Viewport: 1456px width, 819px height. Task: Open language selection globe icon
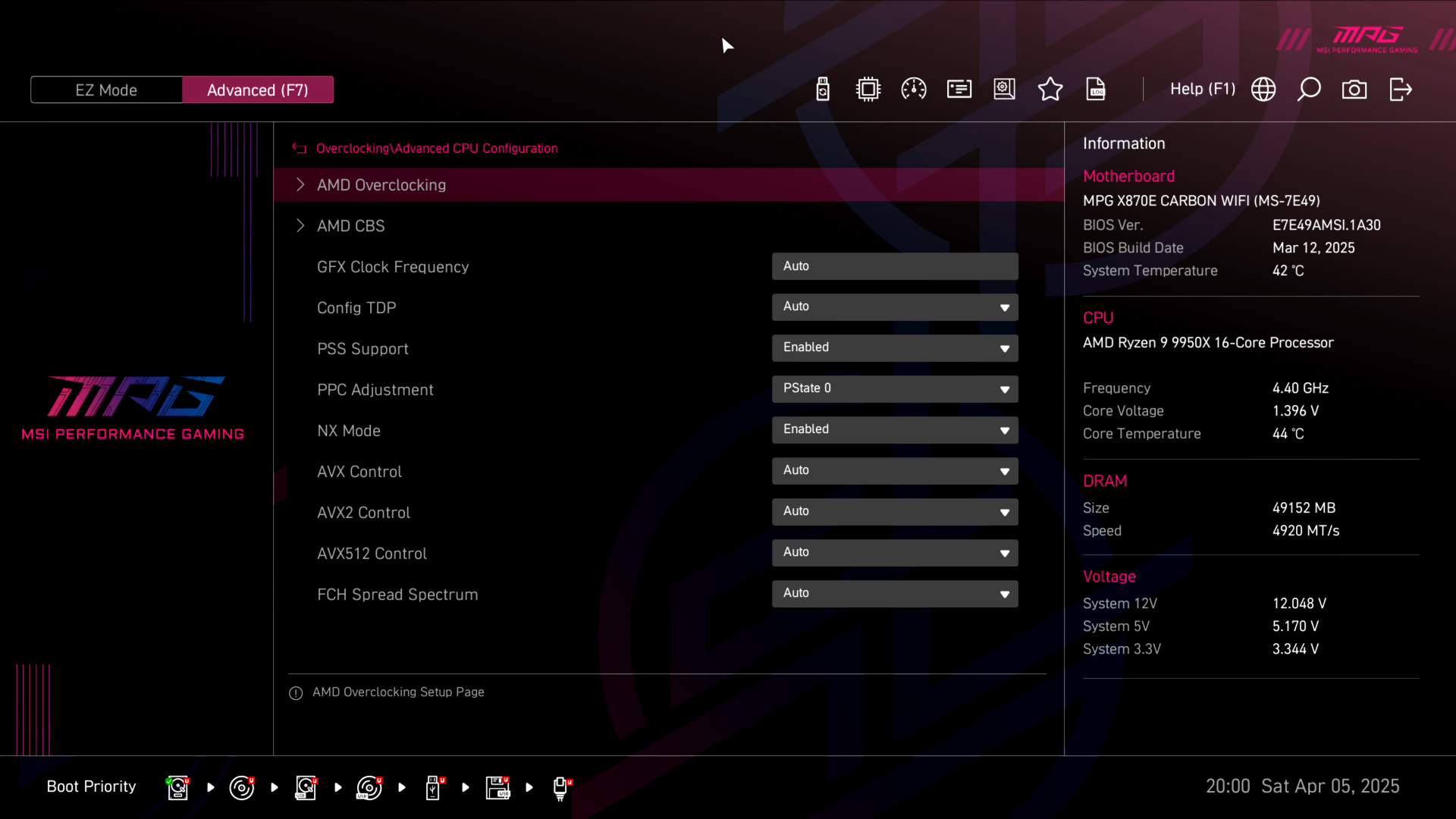point(1263,89)
